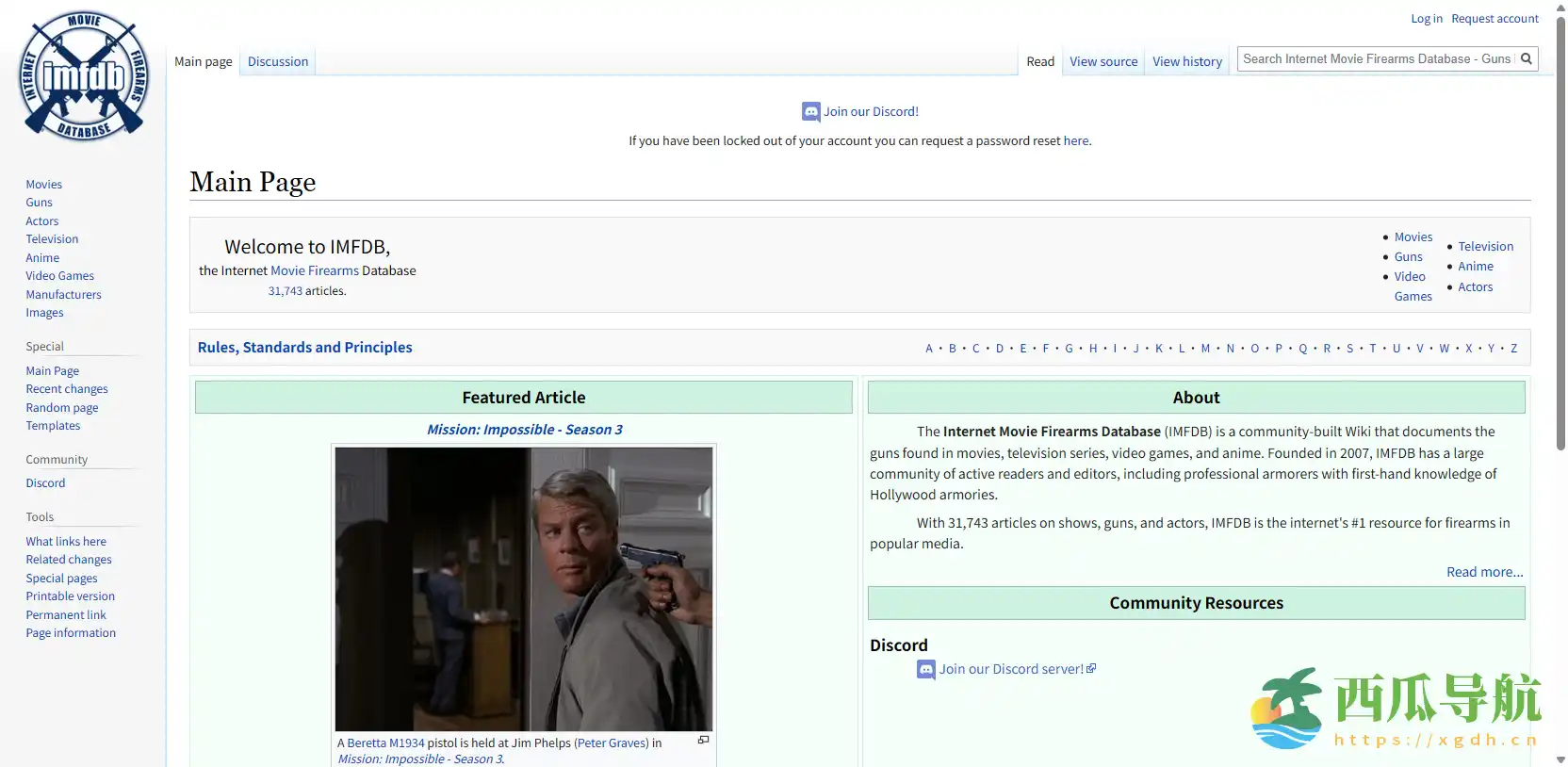Open the View source tab

pyautogui.click(x=1103, y=62)
